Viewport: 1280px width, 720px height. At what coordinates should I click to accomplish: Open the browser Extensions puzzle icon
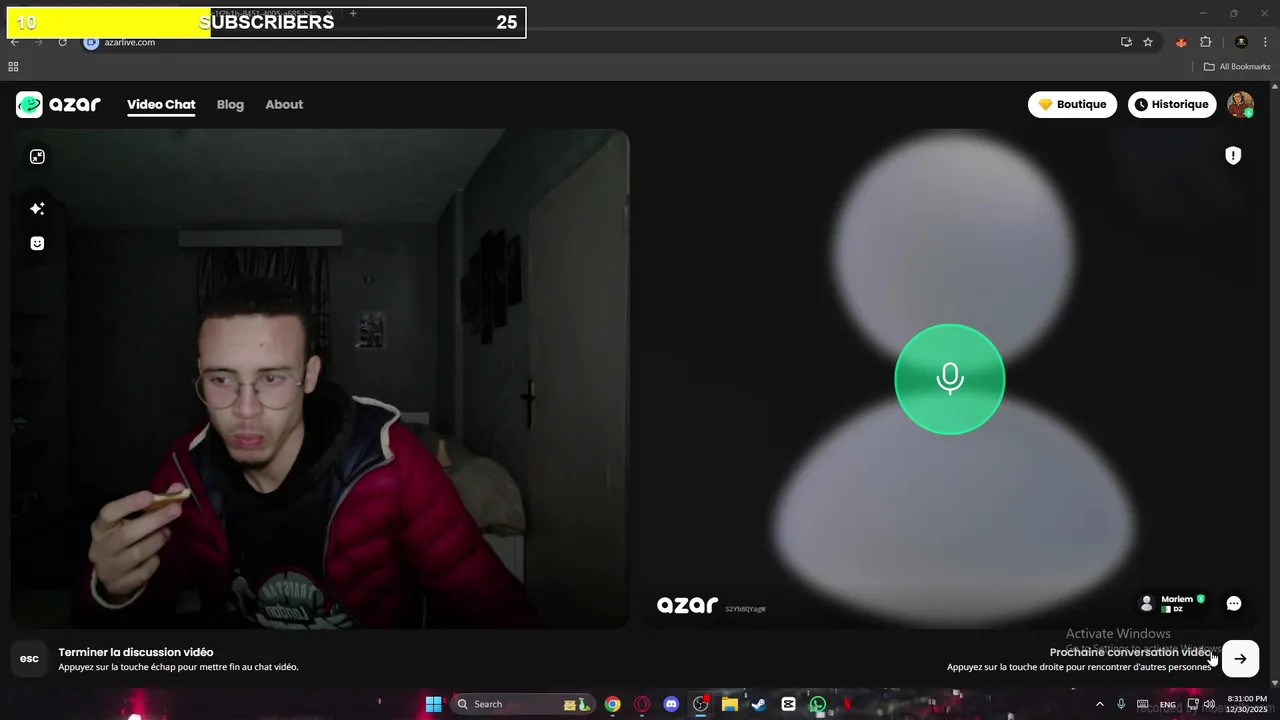(x=1205, y=42)
